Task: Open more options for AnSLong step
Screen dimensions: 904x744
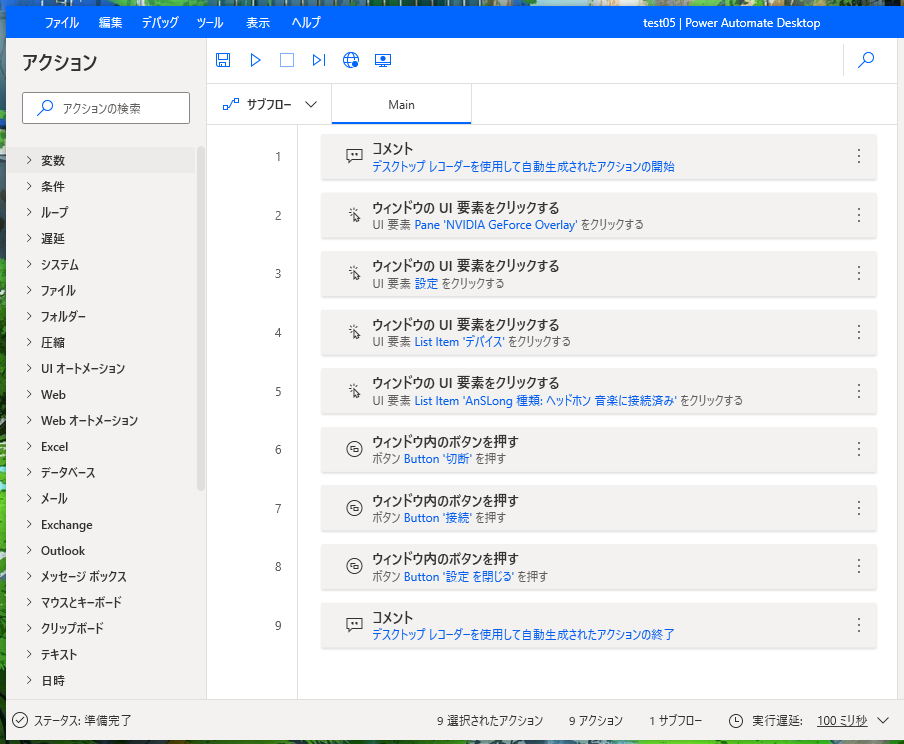Action: (858, 391)
